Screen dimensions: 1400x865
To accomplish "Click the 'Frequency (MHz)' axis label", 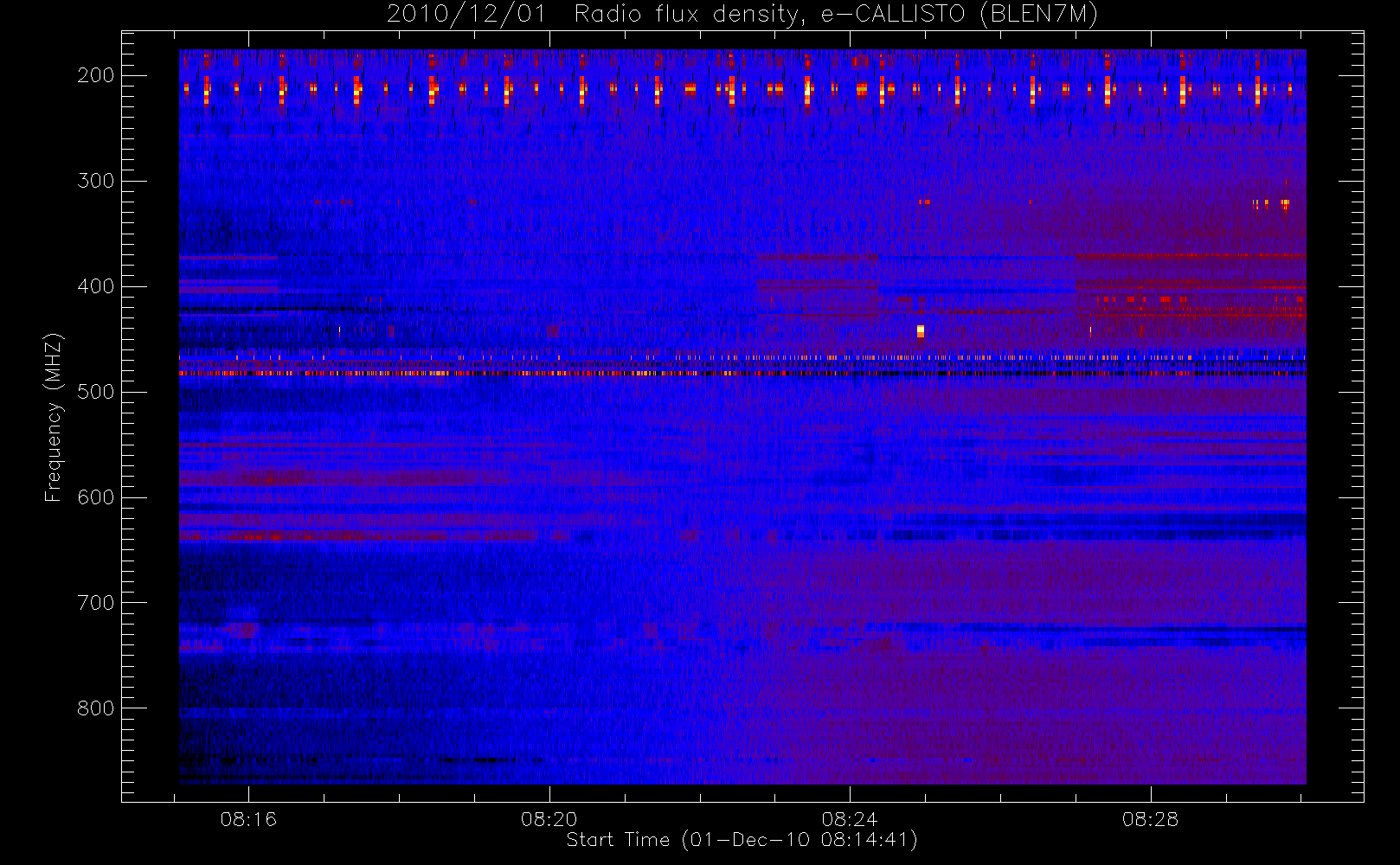I will (x=54, y=417).
